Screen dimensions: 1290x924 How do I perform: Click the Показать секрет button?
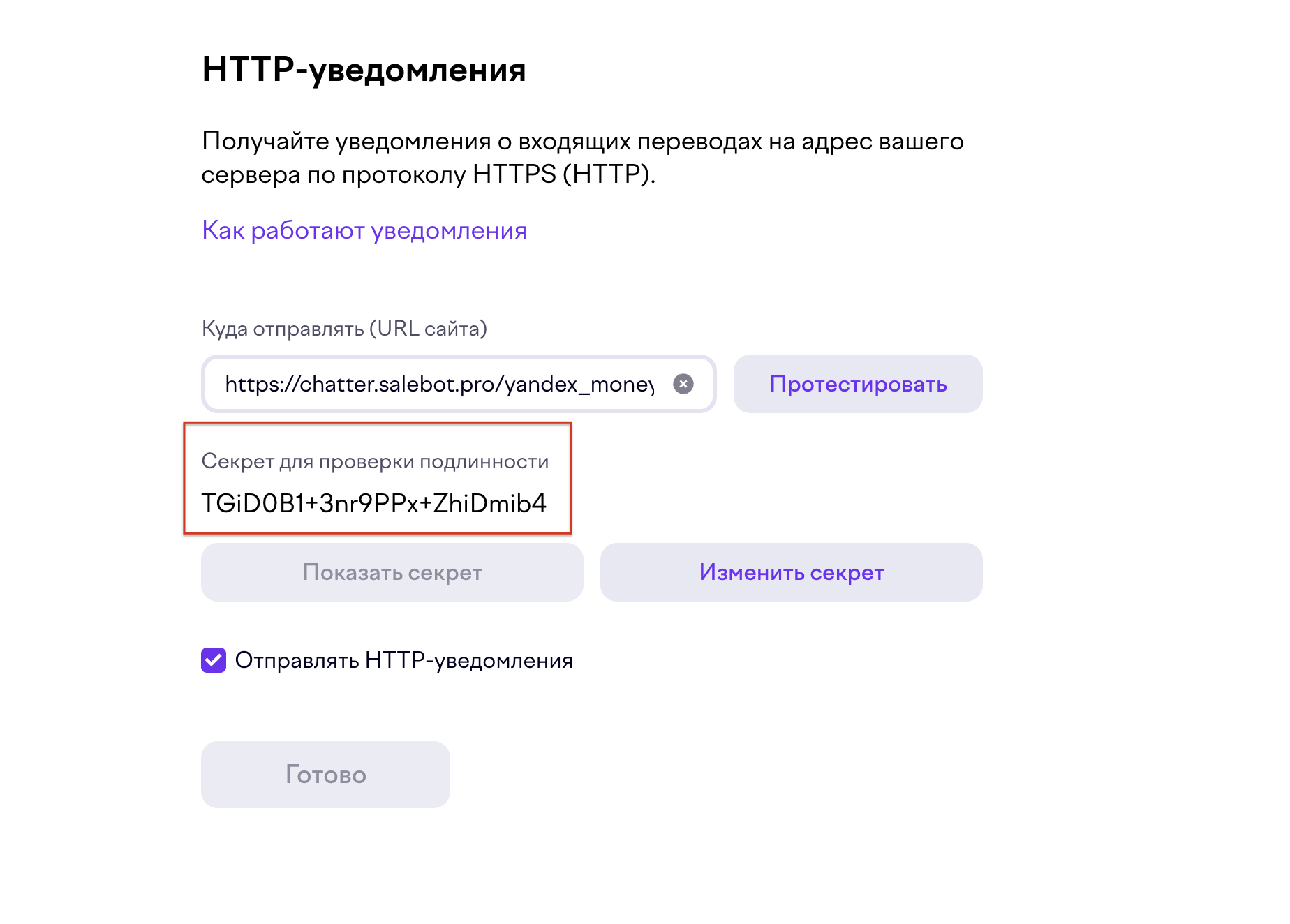392,572
